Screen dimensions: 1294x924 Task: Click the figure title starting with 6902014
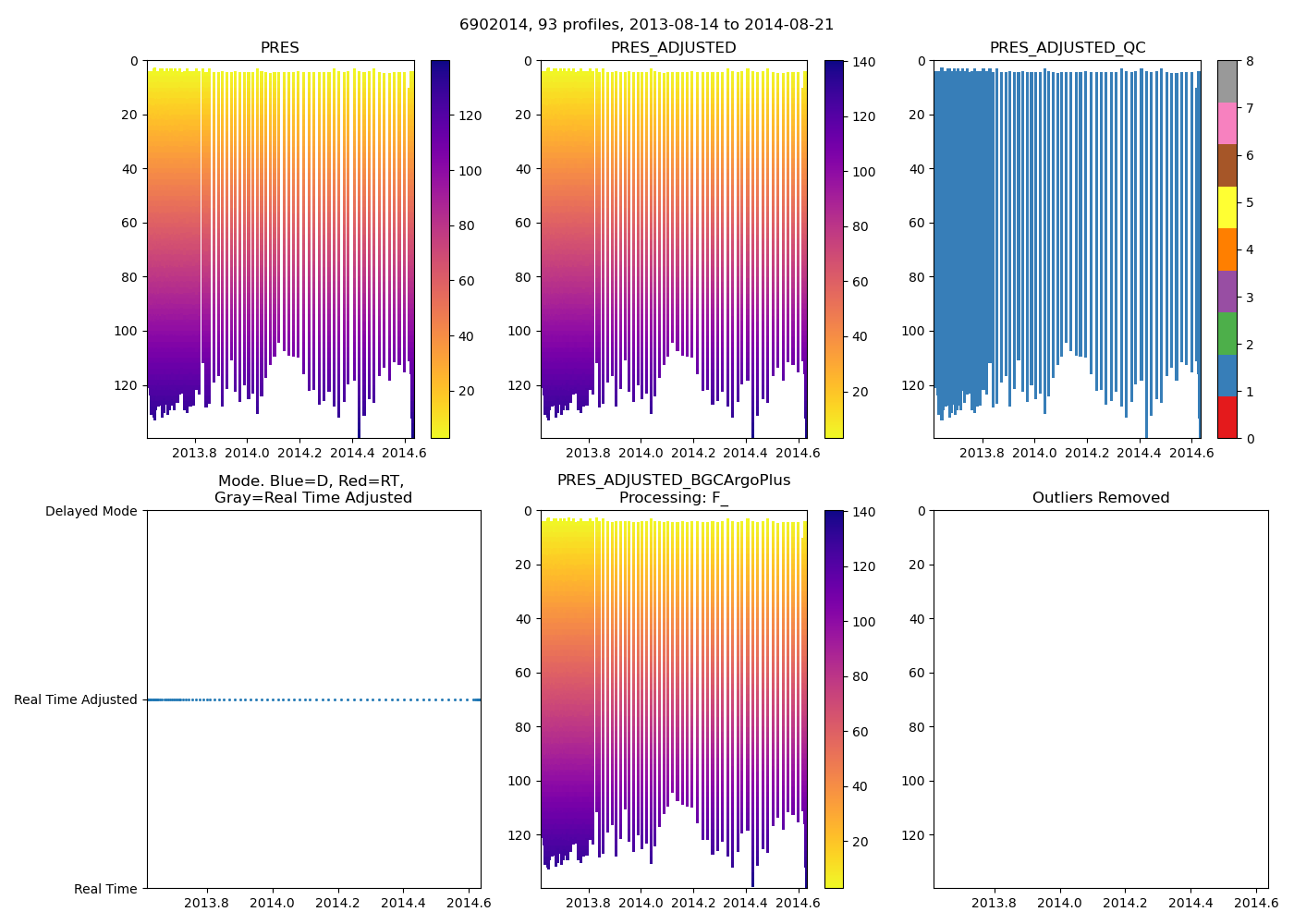[646, 25]
